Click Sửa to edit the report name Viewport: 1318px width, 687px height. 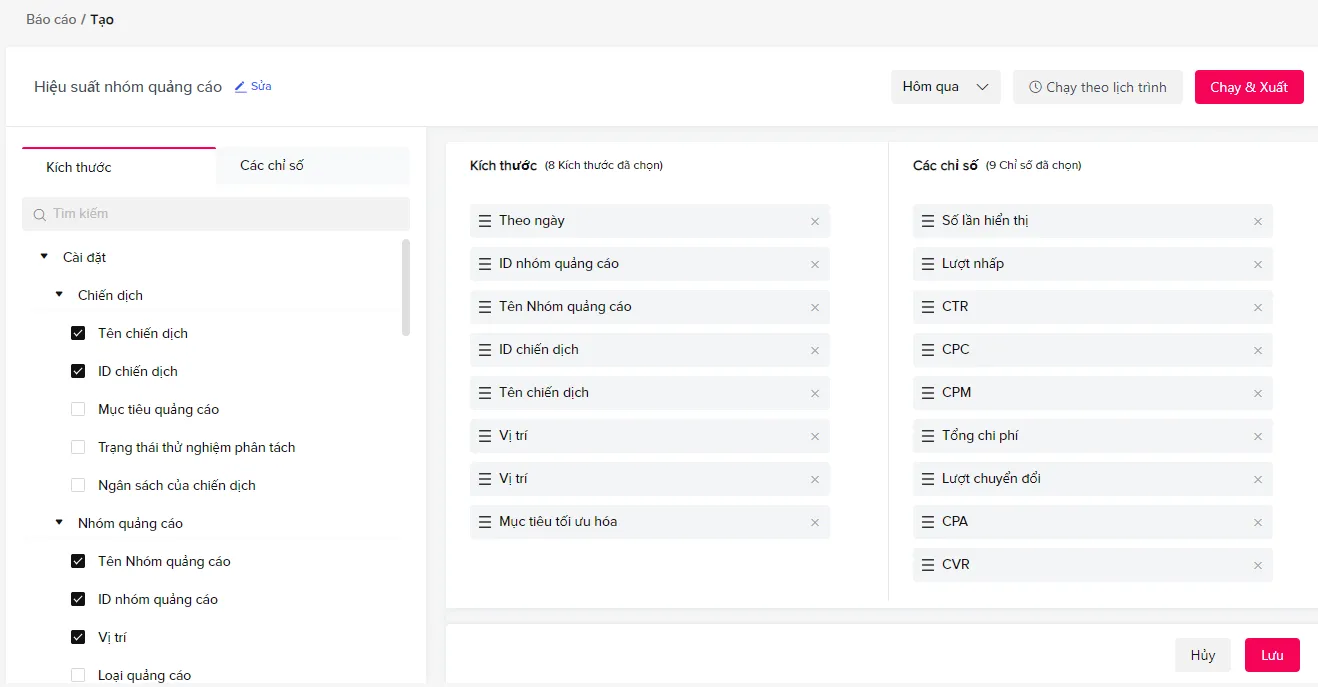pyautogui.click(x=253, y=86)
